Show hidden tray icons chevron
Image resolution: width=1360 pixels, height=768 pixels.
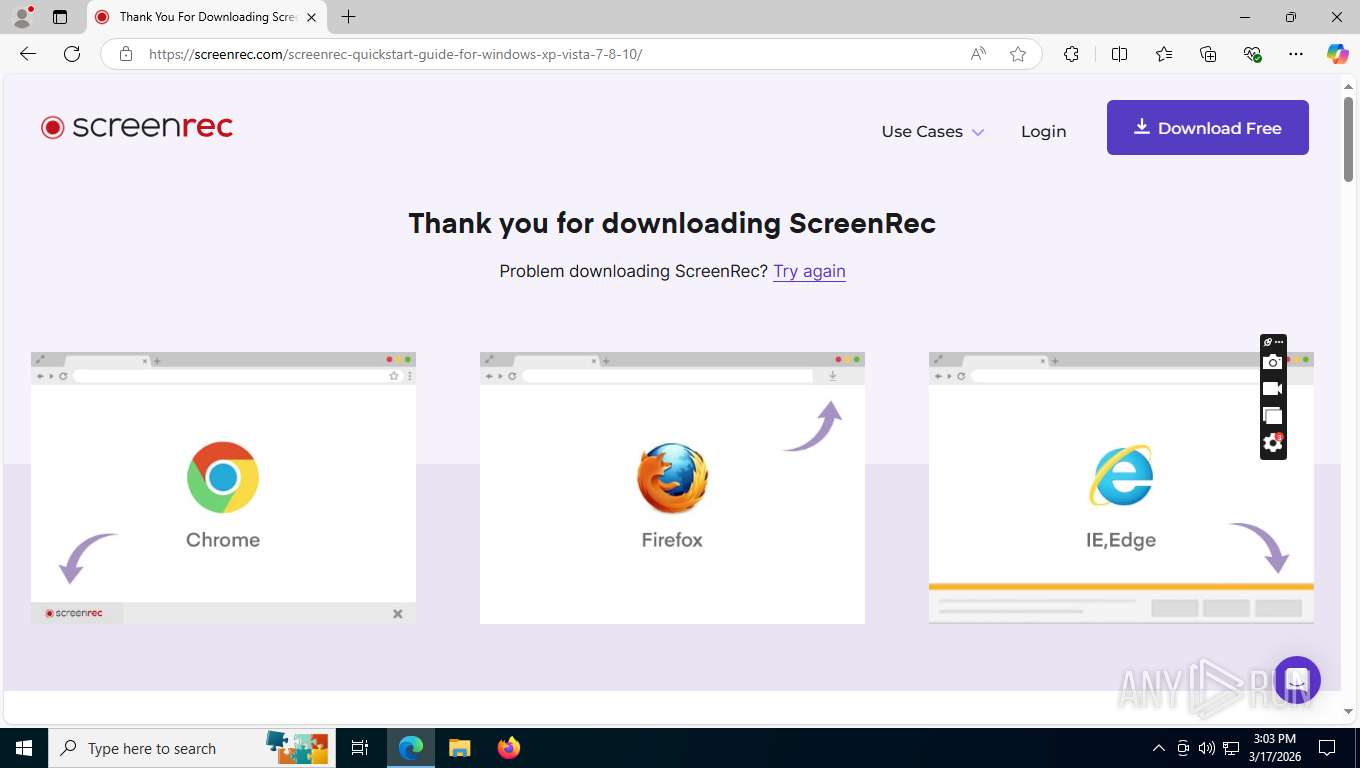[x=1159, y=748]
